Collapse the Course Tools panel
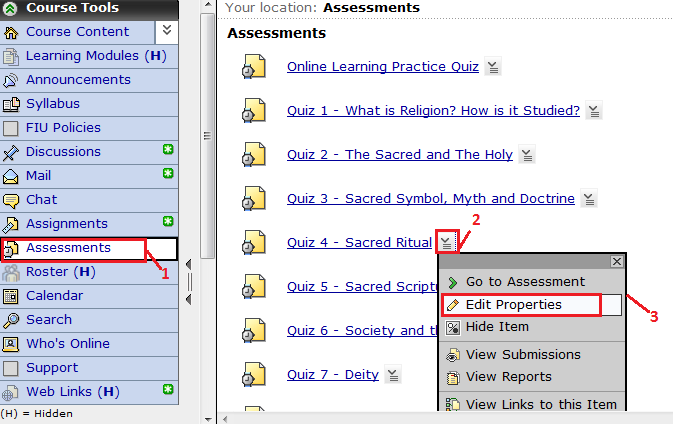The height and width of the screenshot is (424, 673). pyautogui.click(x=11, y=8)
